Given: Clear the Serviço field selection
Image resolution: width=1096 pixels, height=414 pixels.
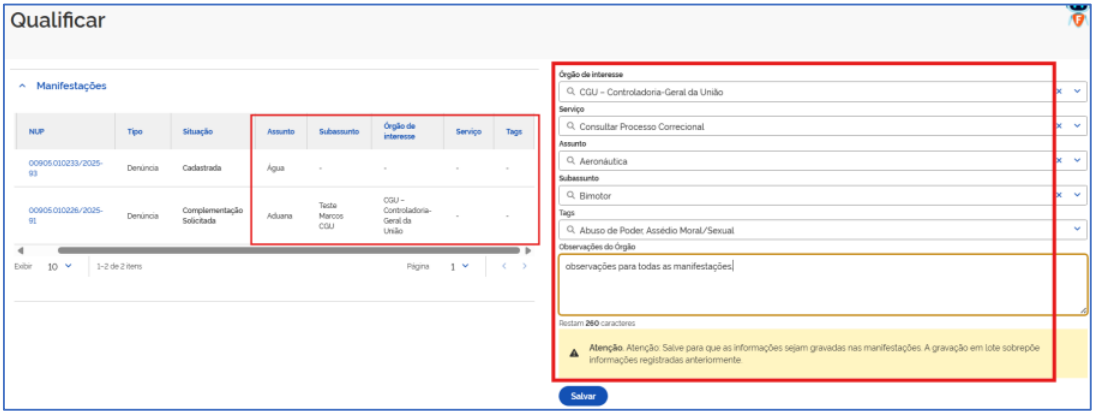Looking at the screenshot, I should [1059, 126].
